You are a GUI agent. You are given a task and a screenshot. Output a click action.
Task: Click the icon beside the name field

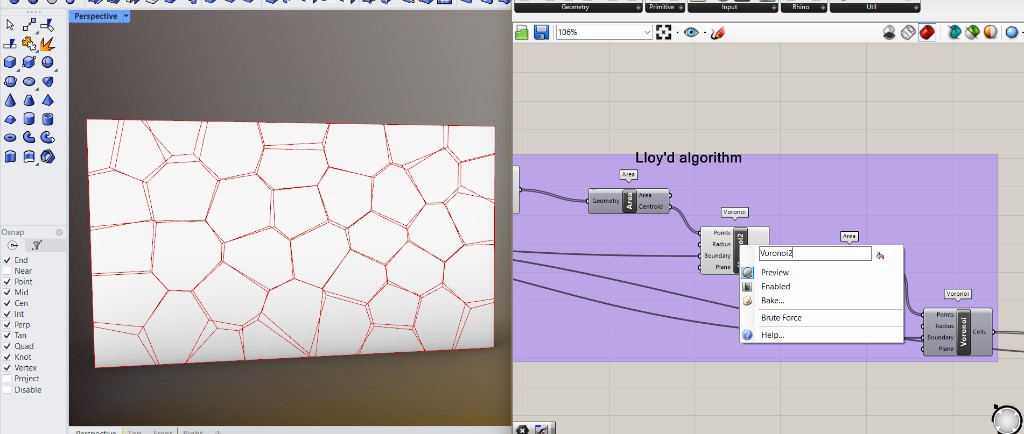pos(880,255)
